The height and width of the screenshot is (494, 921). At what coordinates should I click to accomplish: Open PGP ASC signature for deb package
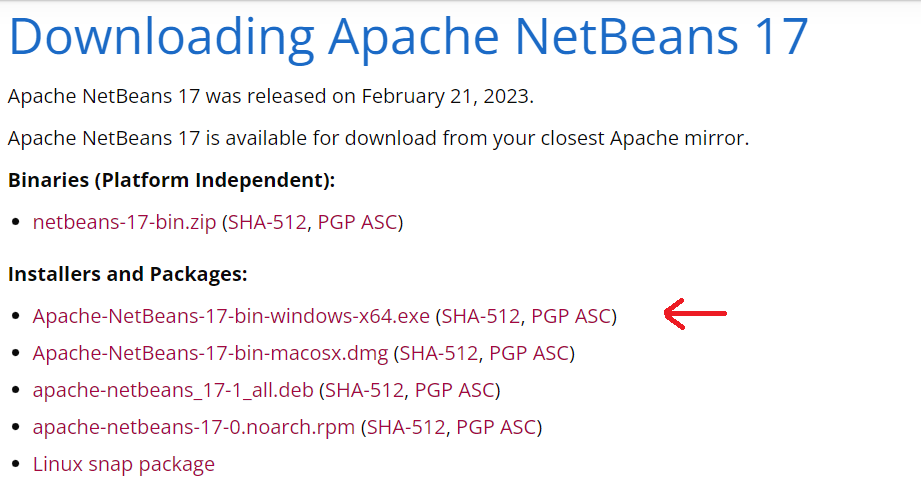tap(455, 390)
